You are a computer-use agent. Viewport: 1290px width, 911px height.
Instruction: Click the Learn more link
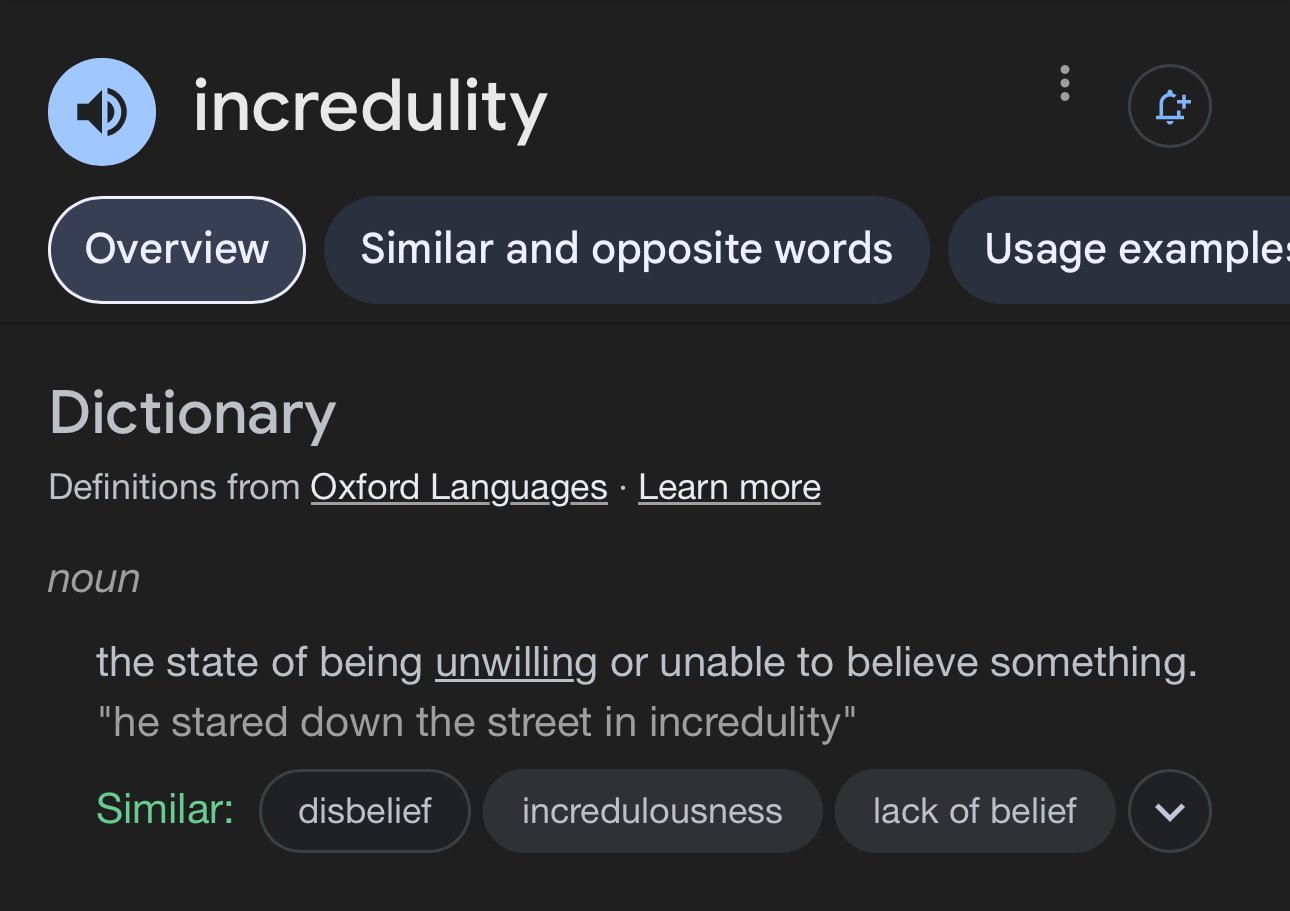729,487
